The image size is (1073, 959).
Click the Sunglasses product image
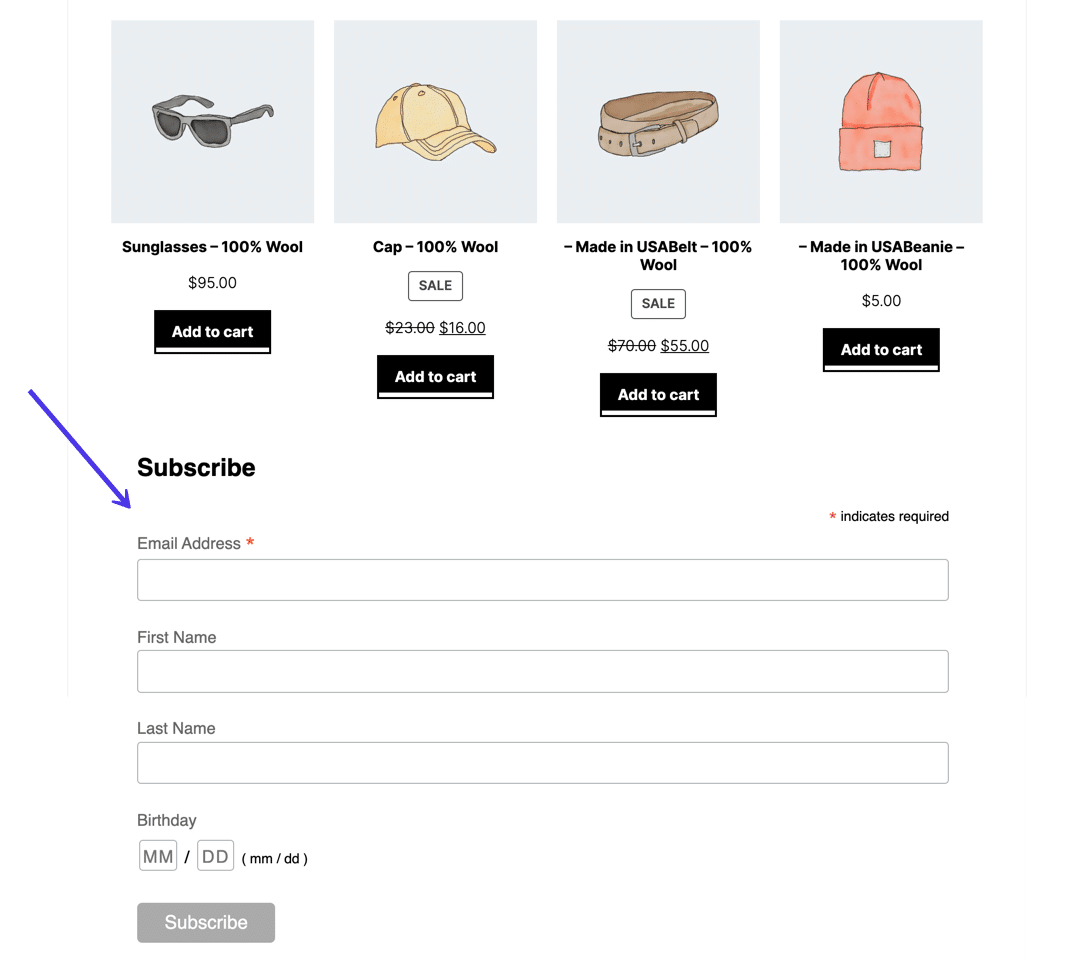point(212,120)
